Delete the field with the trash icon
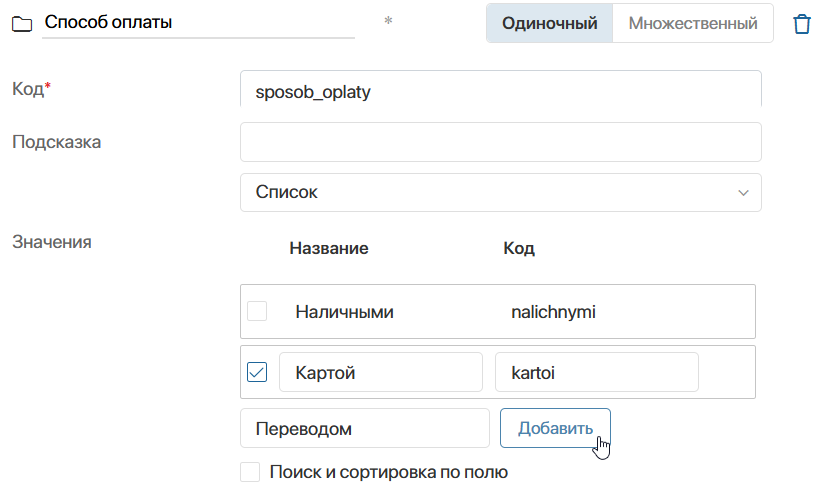This screenshot has height=491, width=819. coord(802,24)
